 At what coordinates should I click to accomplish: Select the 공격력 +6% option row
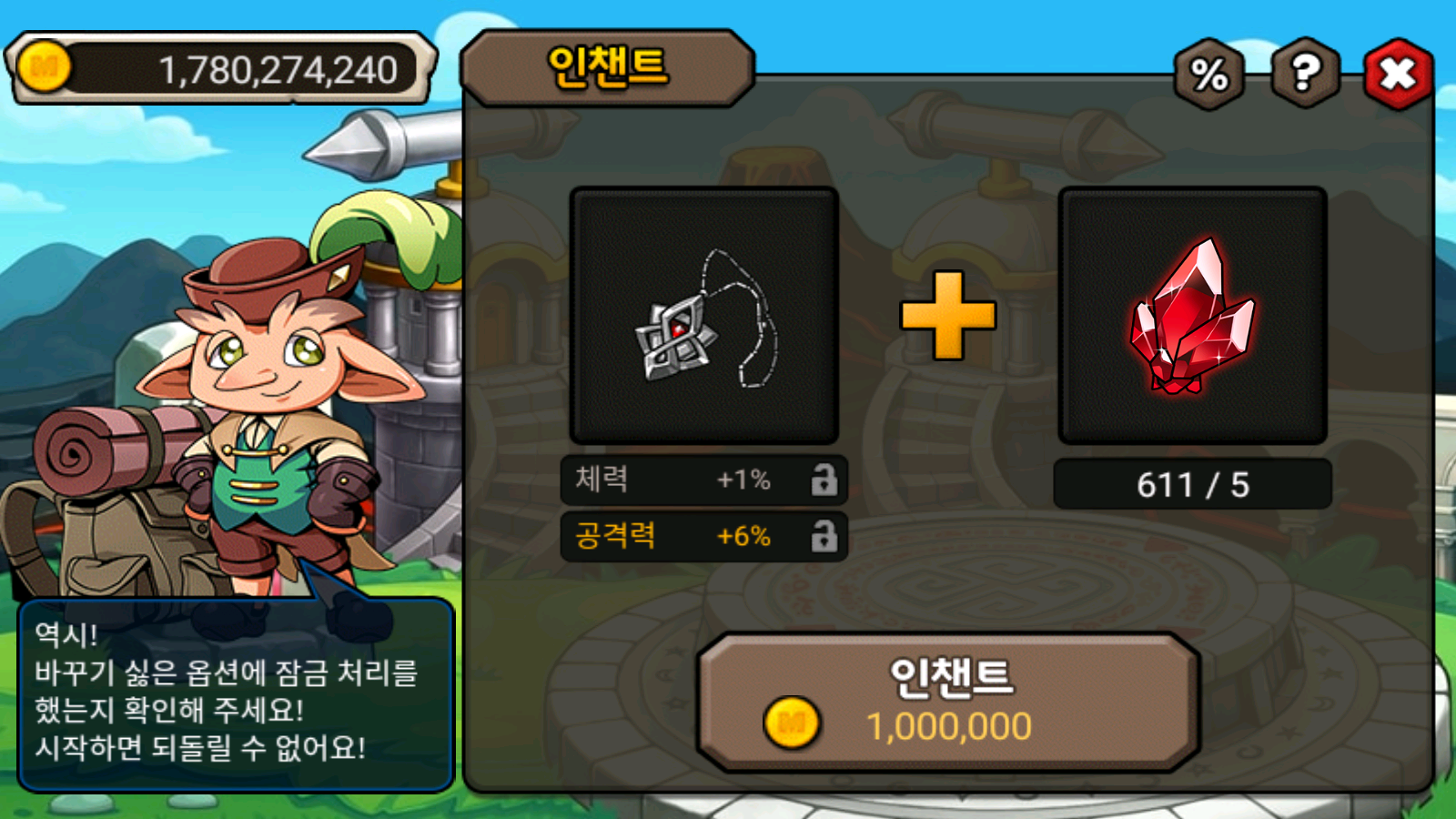[x=703, y=536]
